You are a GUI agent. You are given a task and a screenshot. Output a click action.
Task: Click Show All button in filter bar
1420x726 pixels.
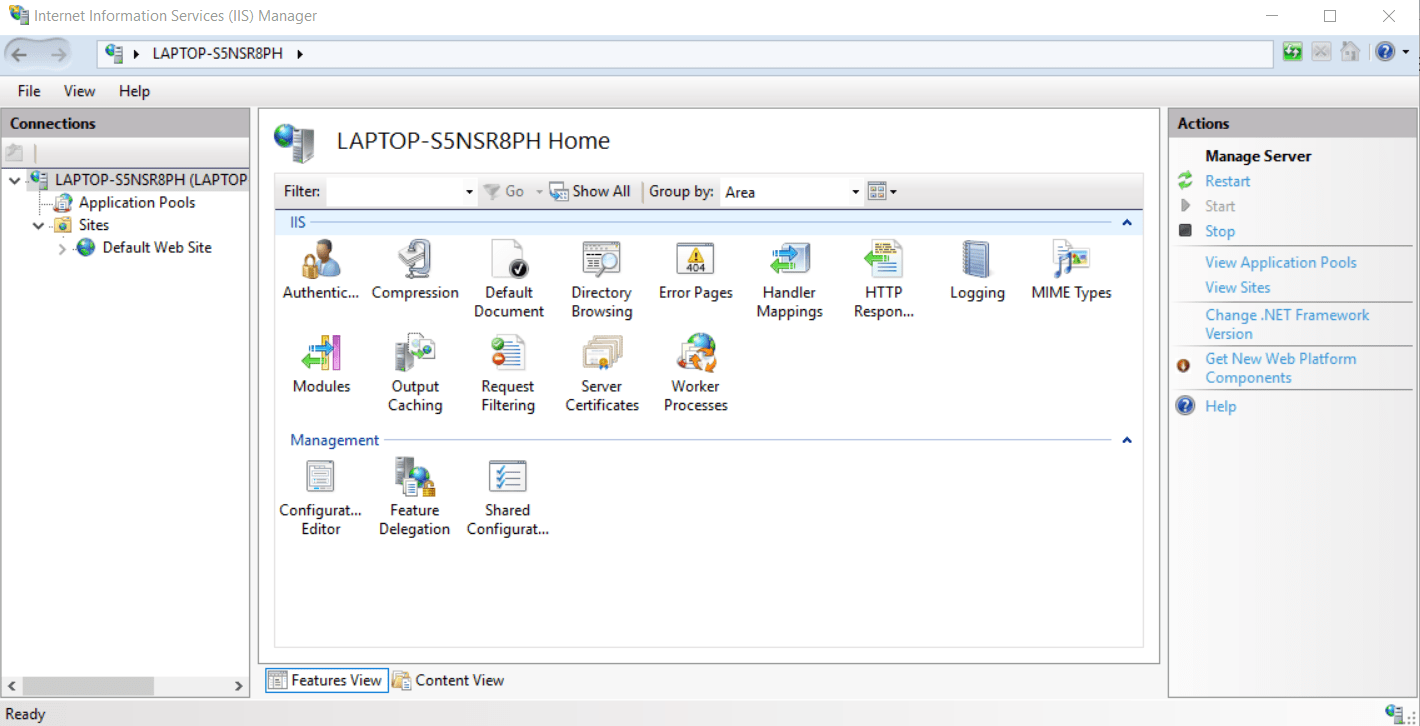coord(590,191)
